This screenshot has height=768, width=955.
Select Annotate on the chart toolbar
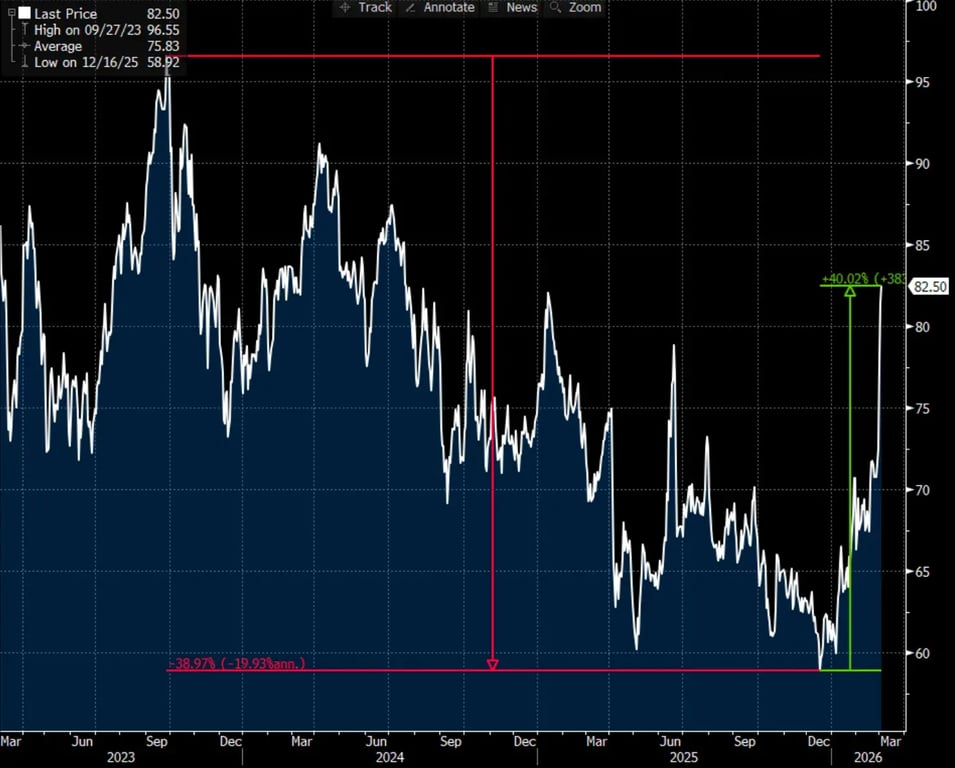448,8
